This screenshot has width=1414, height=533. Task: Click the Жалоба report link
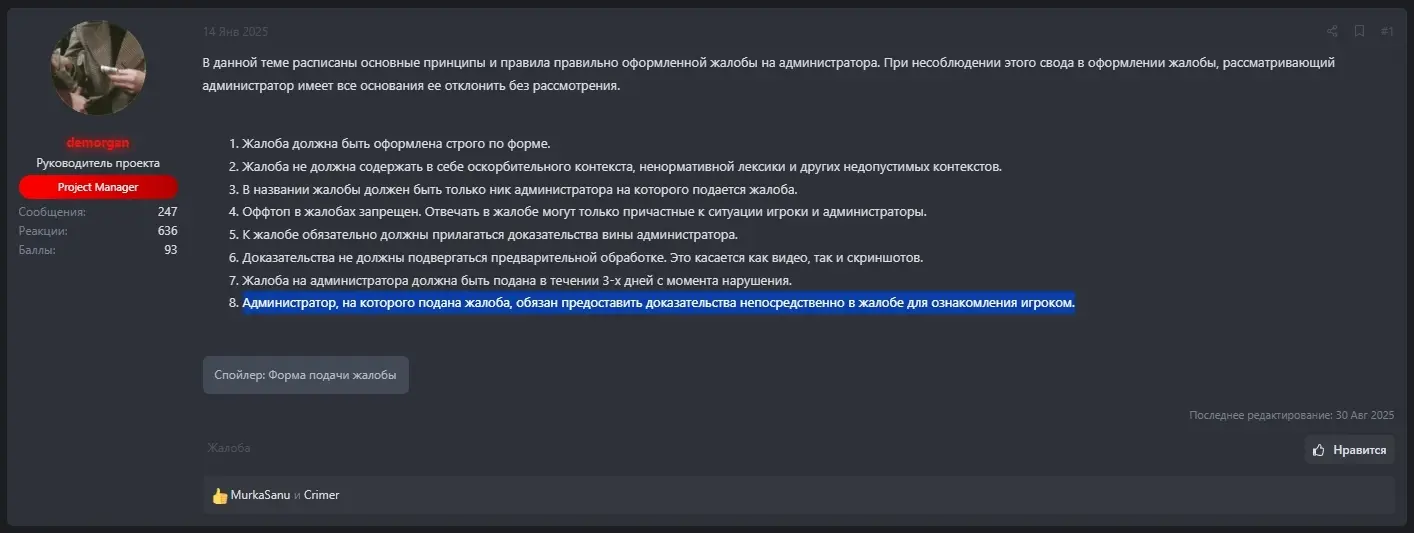click(x=229, y=448)
